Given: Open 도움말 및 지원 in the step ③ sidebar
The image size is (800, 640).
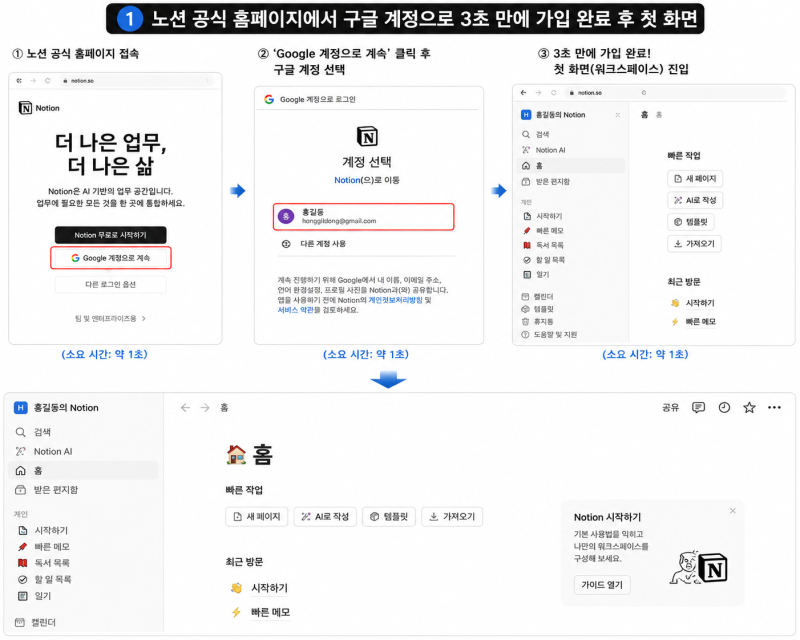Looking at the screenshot, I should [x=549, y=335].
